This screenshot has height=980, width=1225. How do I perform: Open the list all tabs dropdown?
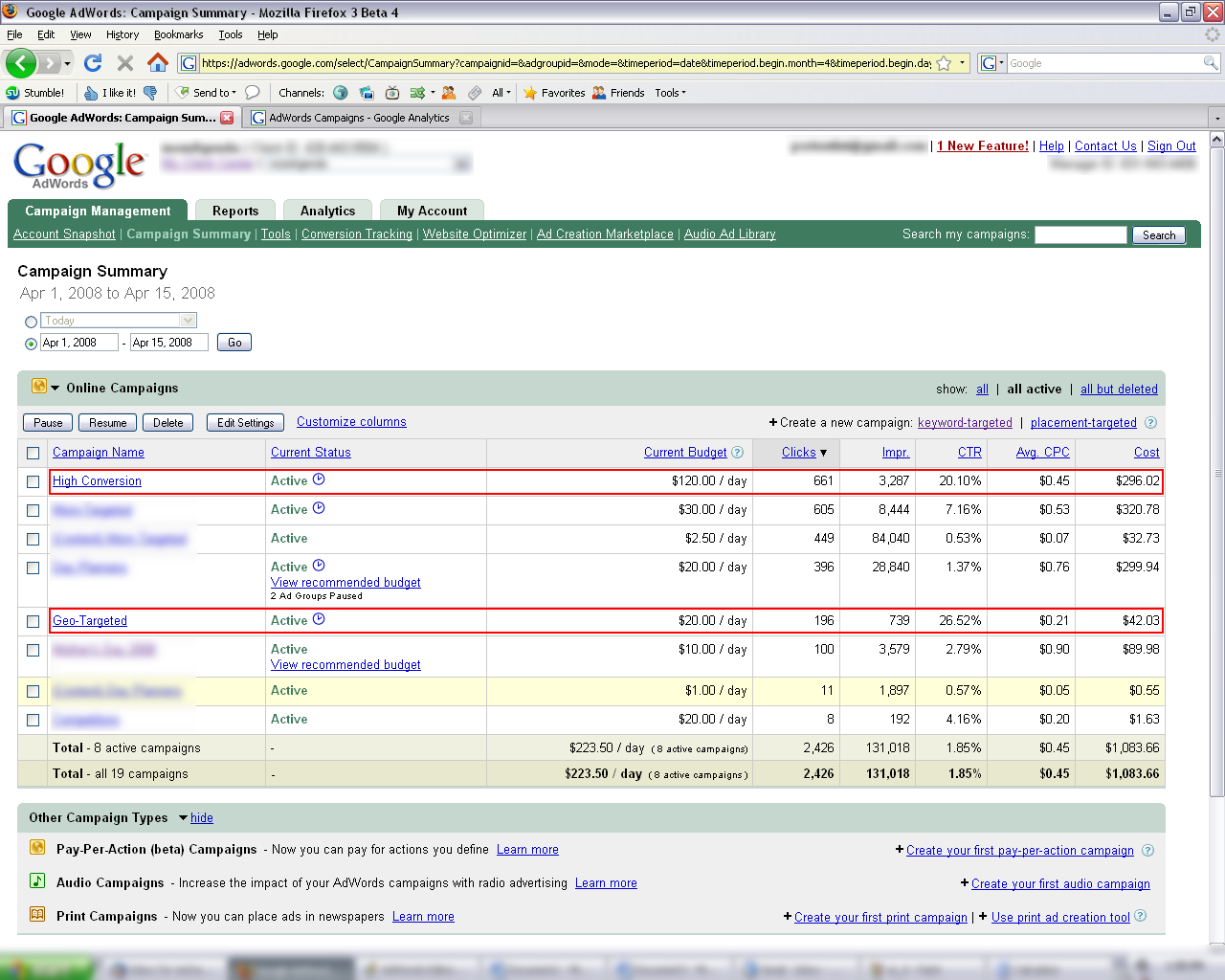click(x=1216, y=118)
